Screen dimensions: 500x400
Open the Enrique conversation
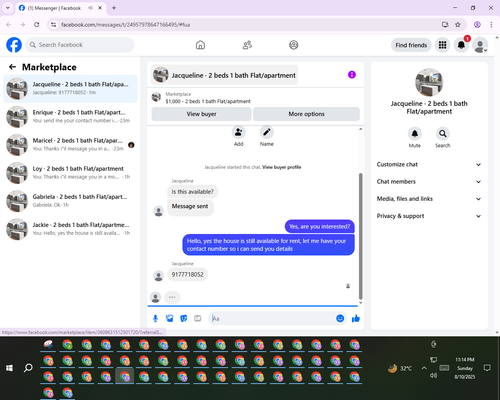70,117
